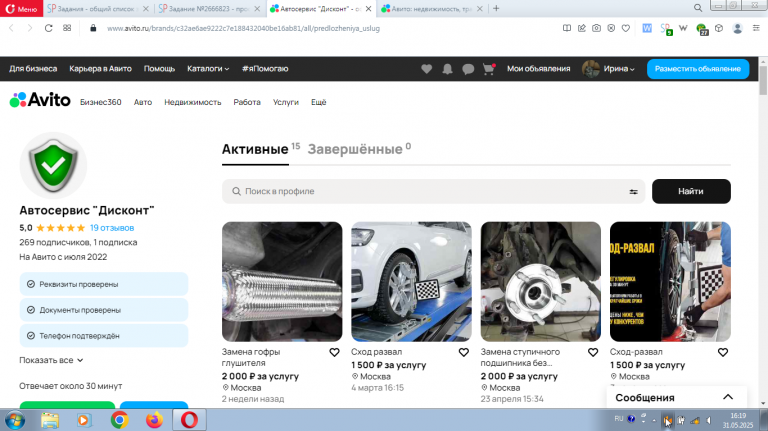Favorite the Замена ступичного подшипника listing
The image size is (768, 431).
point(593,353)
